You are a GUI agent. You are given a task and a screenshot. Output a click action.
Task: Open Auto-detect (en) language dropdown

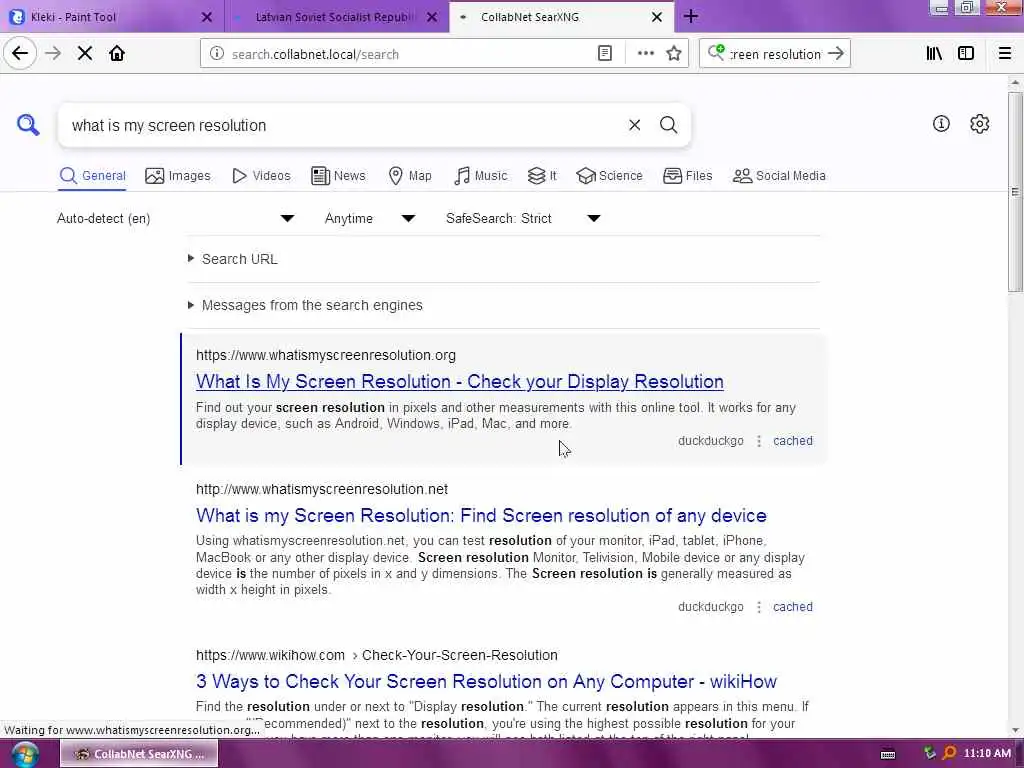click(x=175, y=218)
